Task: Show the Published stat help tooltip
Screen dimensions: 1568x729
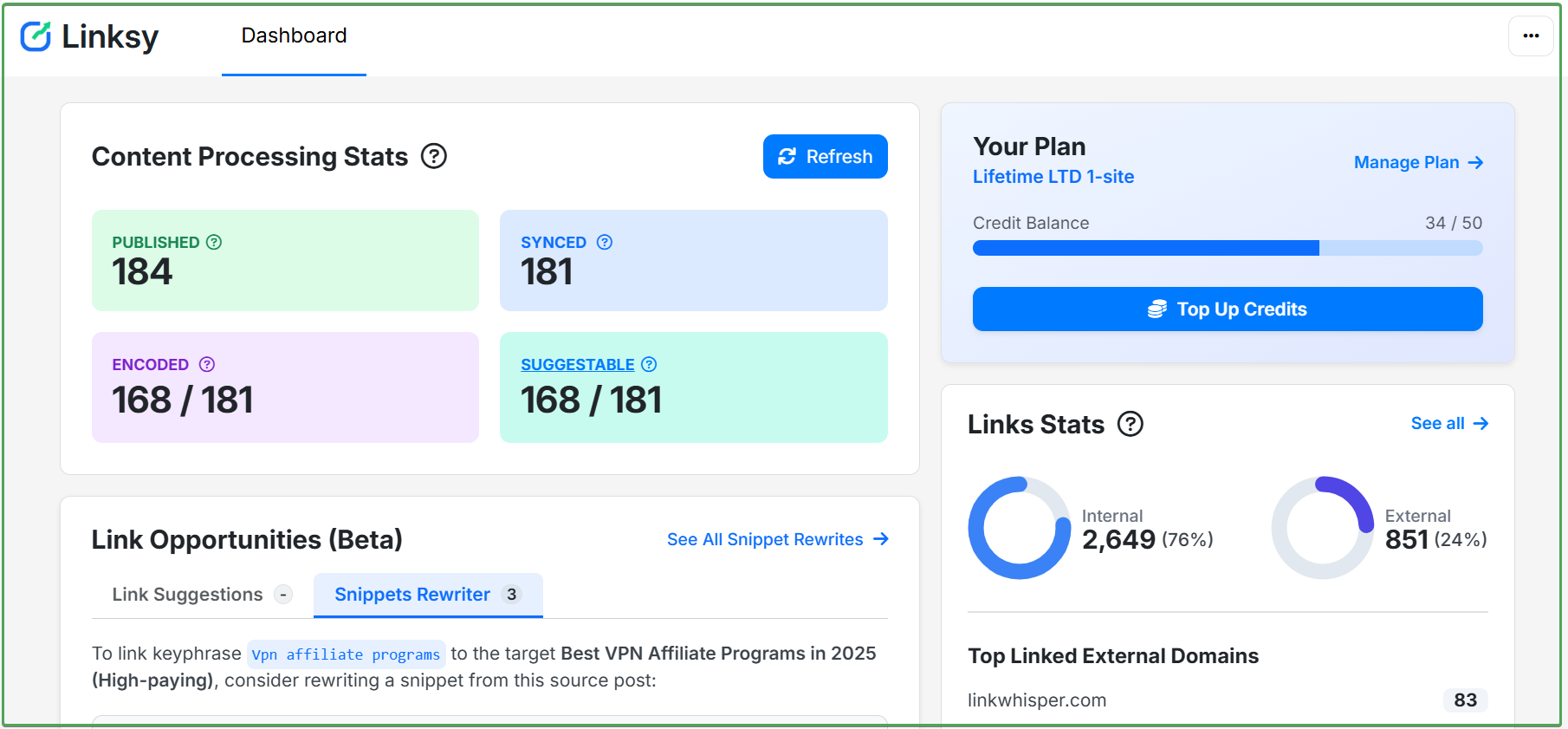Action: coord(214,242)
